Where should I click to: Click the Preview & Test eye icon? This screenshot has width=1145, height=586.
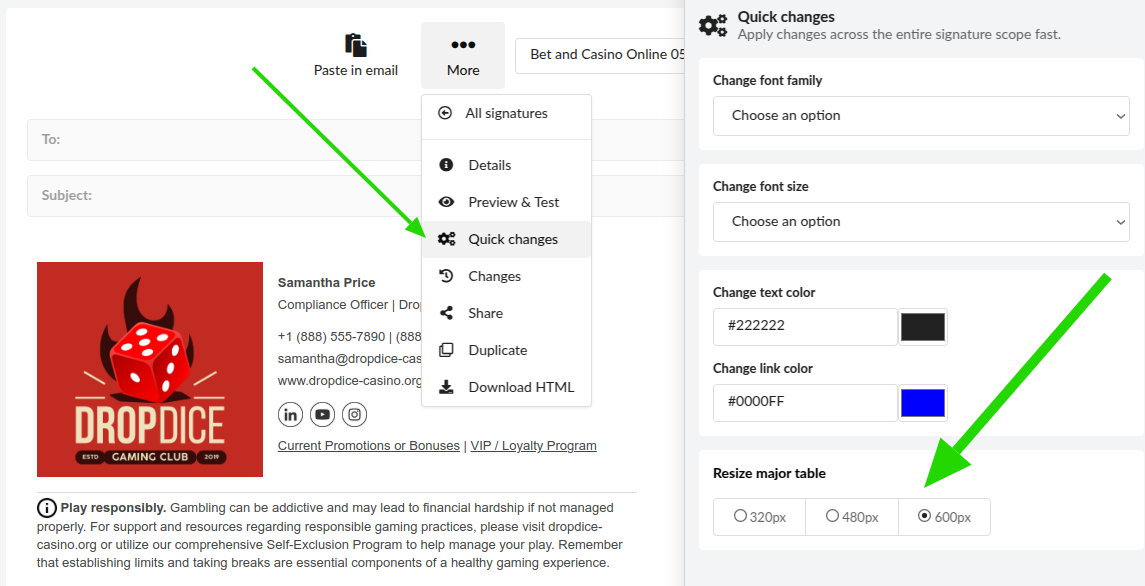(x=447, y=201)
